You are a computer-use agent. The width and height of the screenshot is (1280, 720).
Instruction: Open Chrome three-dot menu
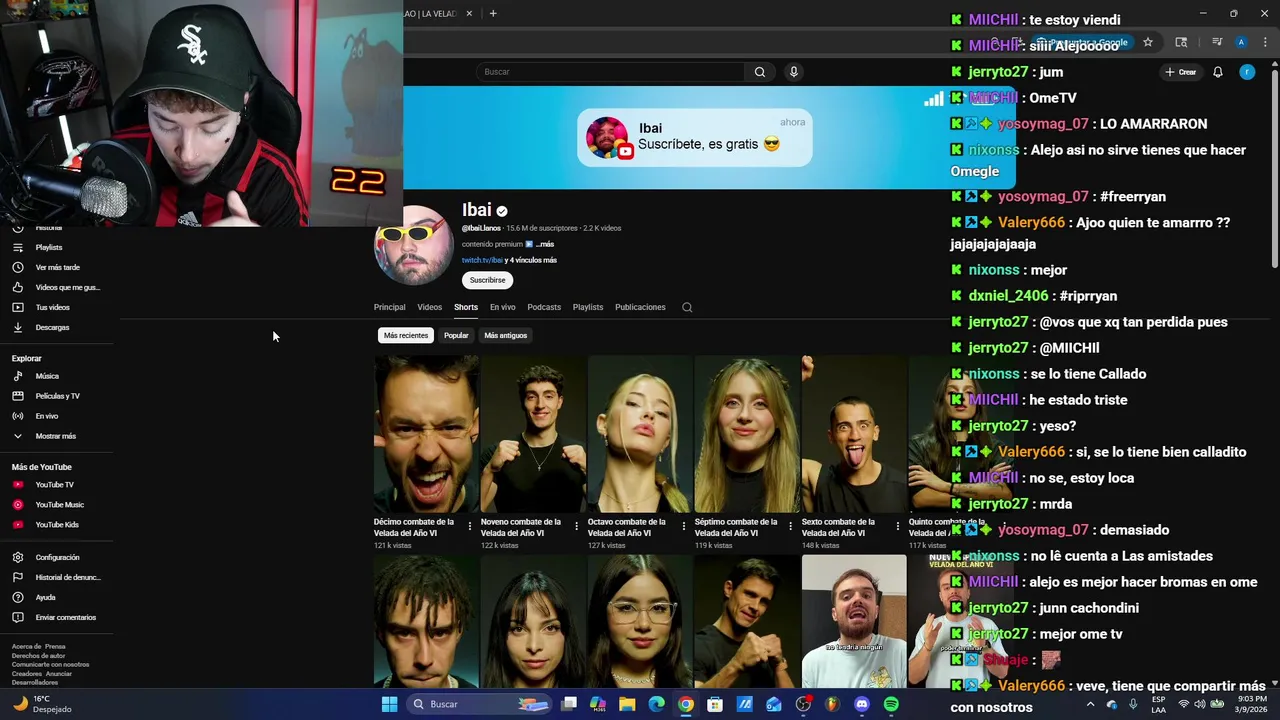(x=1265, y=42)
